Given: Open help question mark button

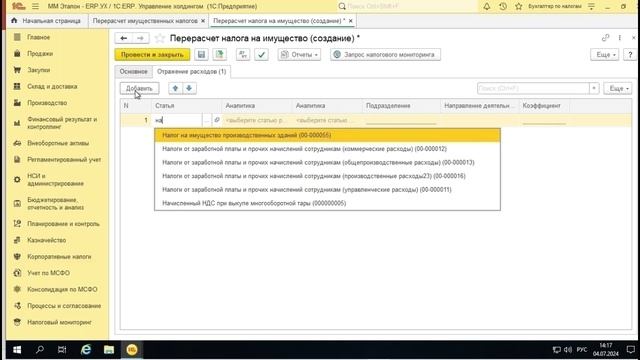Looking at the screenshot, I should (x=630, y=54).
